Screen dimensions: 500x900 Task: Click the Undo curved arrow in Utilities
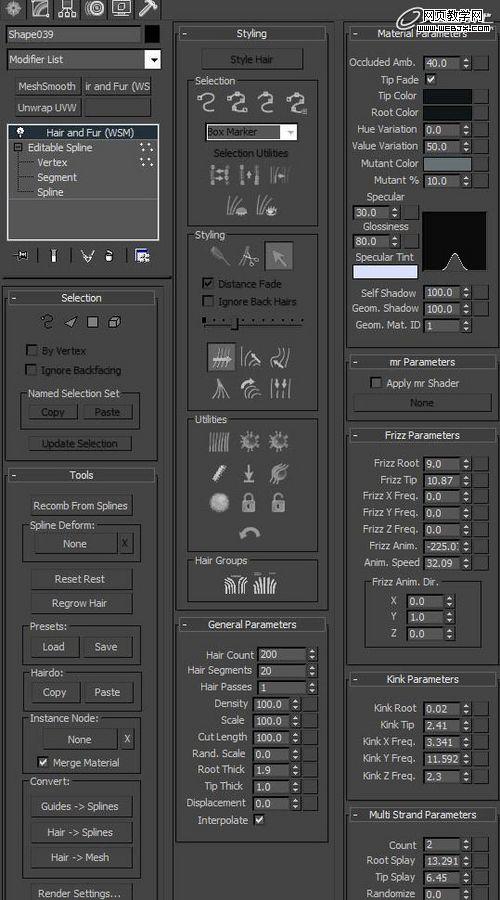249,533
